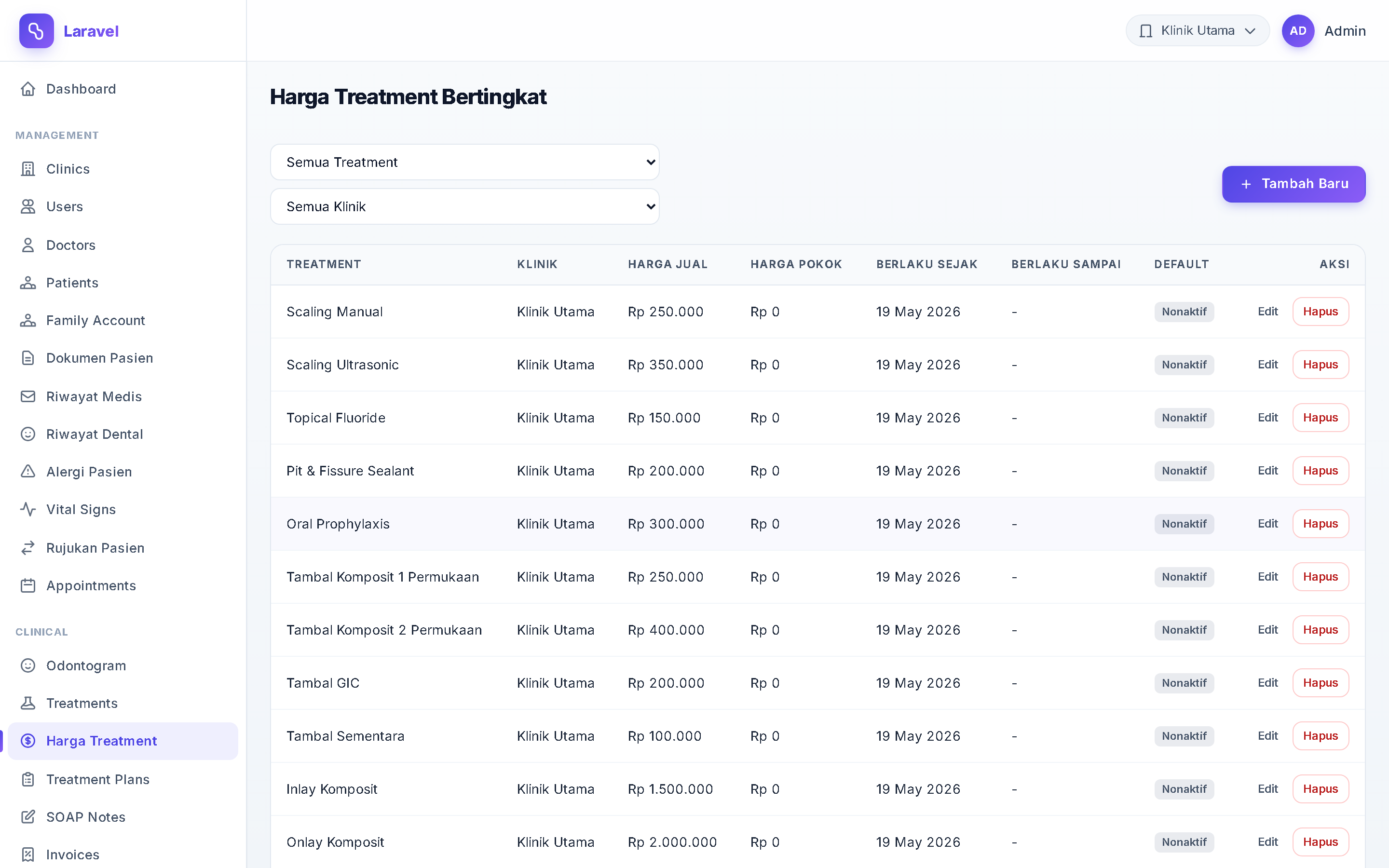The image size is (1389, 868).
Task: Delete the Scaling Ultrasonic row with Hapus
Action: click(x=1320, y=365)
